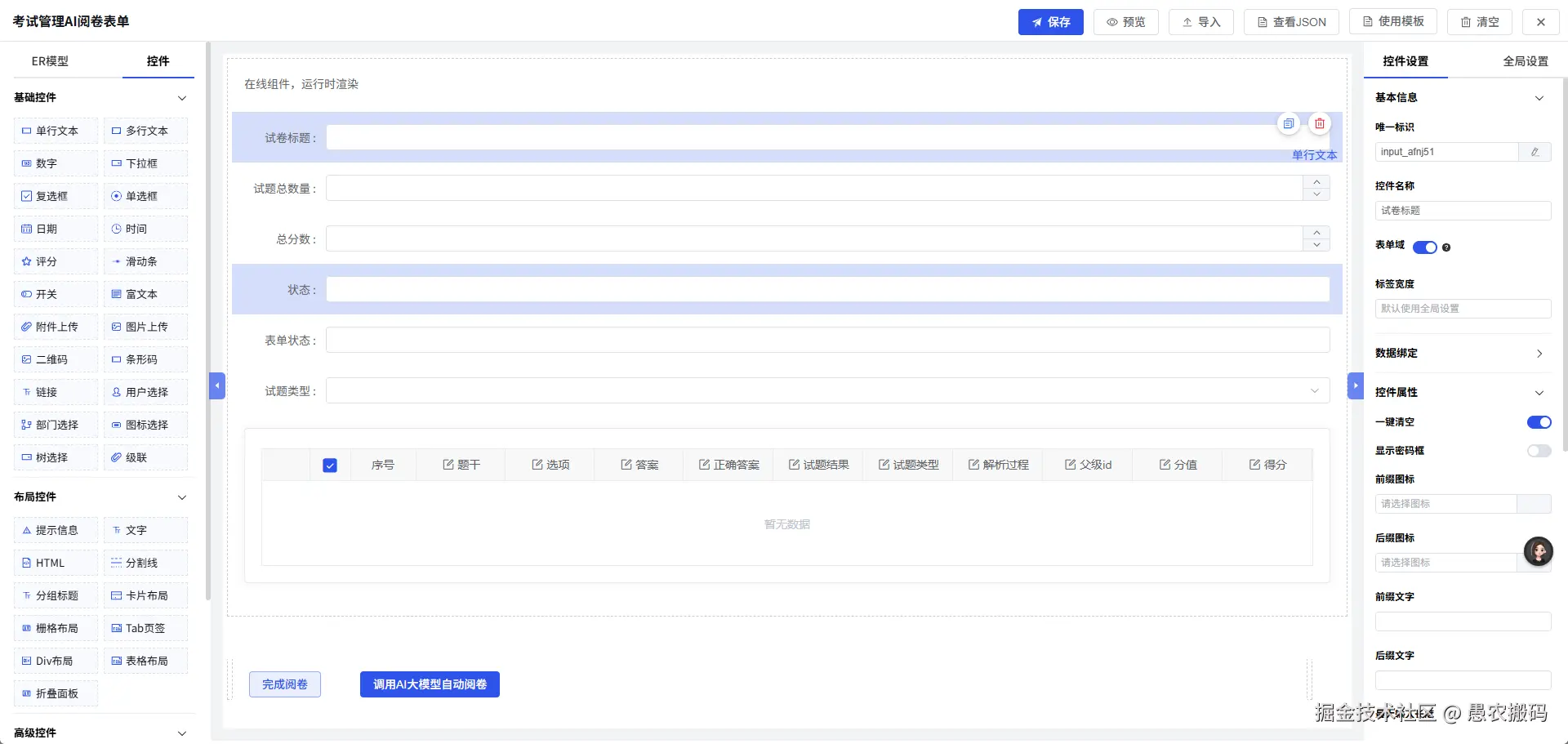Add a 部门选择 department picker control
This screenshot has width=1568, height=744.
pyautogui.click(x=56, y=425)
